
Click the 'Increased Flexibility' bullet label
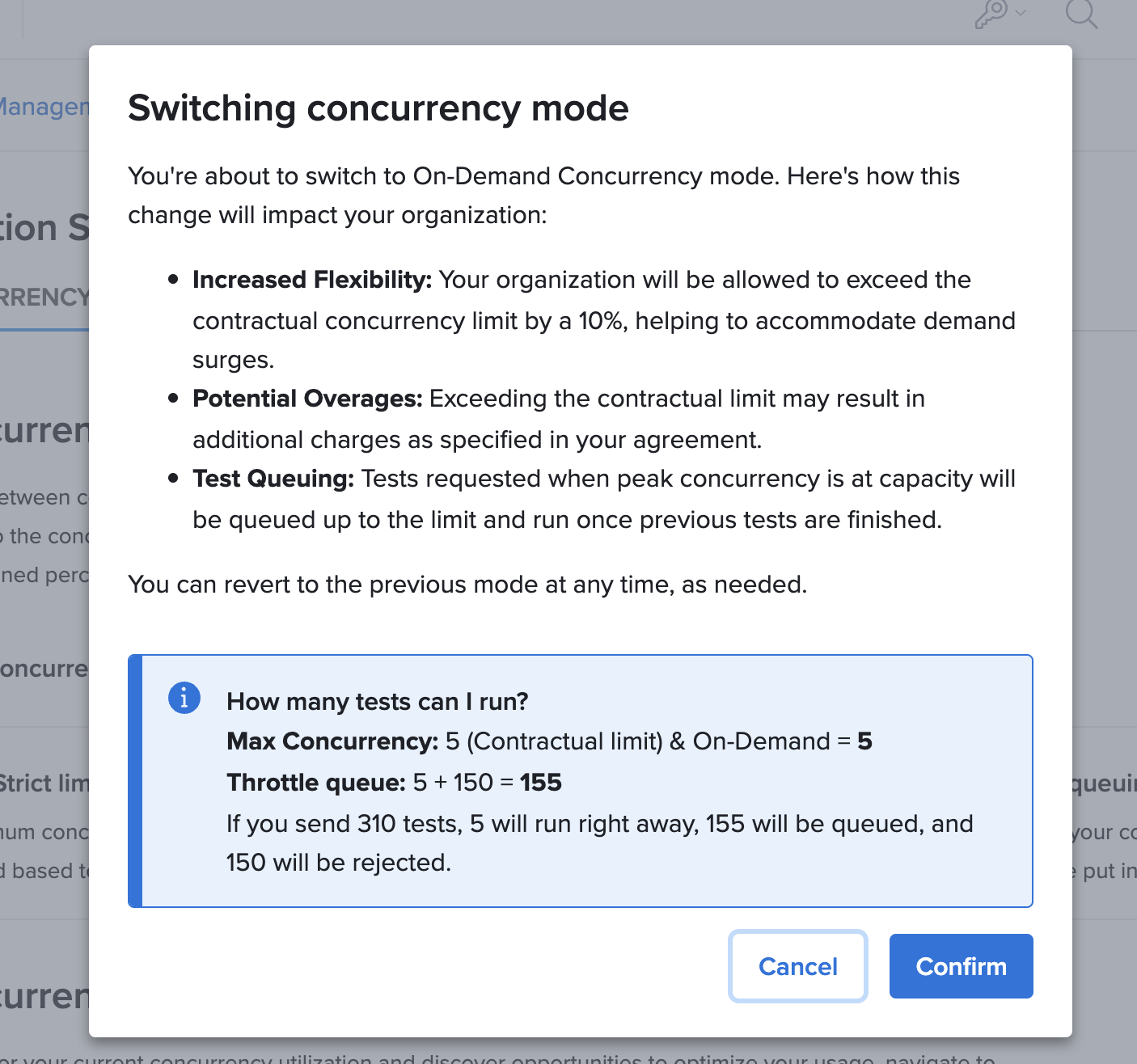pos(312,280)
